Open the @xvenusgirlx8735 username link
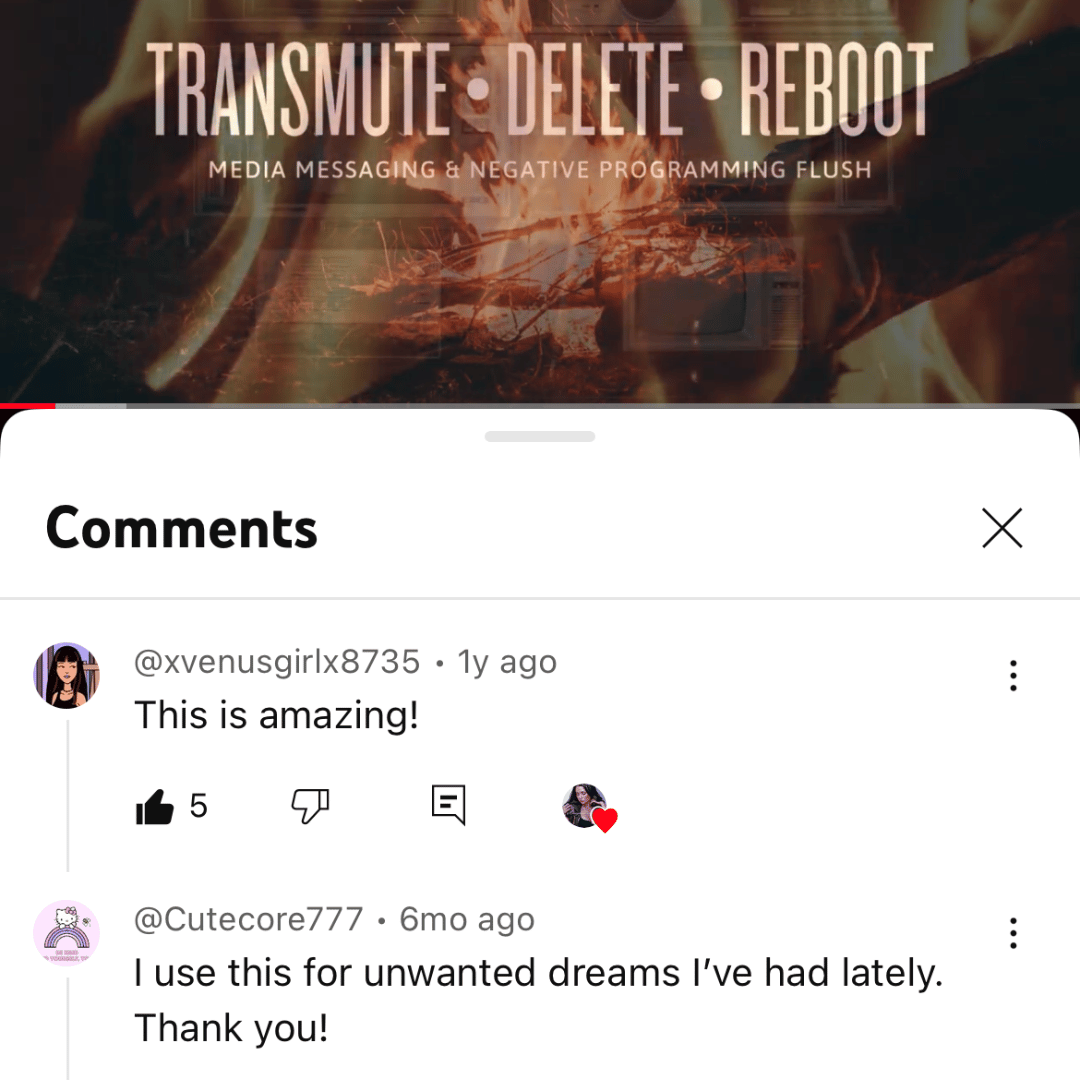1080x1080 pixels. (277, 662)
